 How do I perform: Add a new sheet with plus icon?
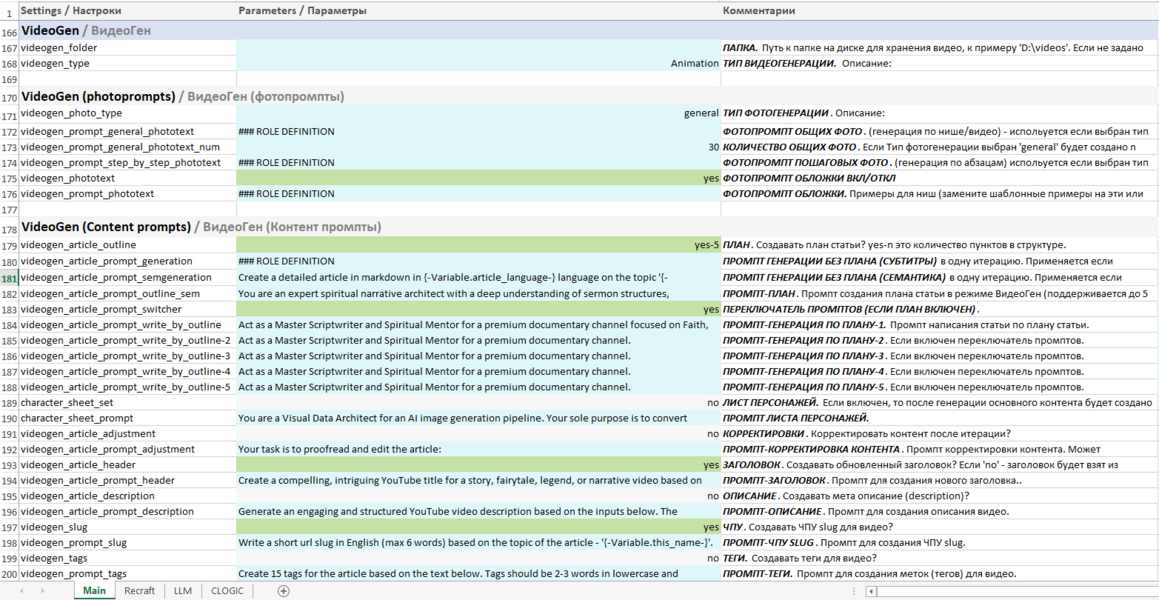point(283,591)
